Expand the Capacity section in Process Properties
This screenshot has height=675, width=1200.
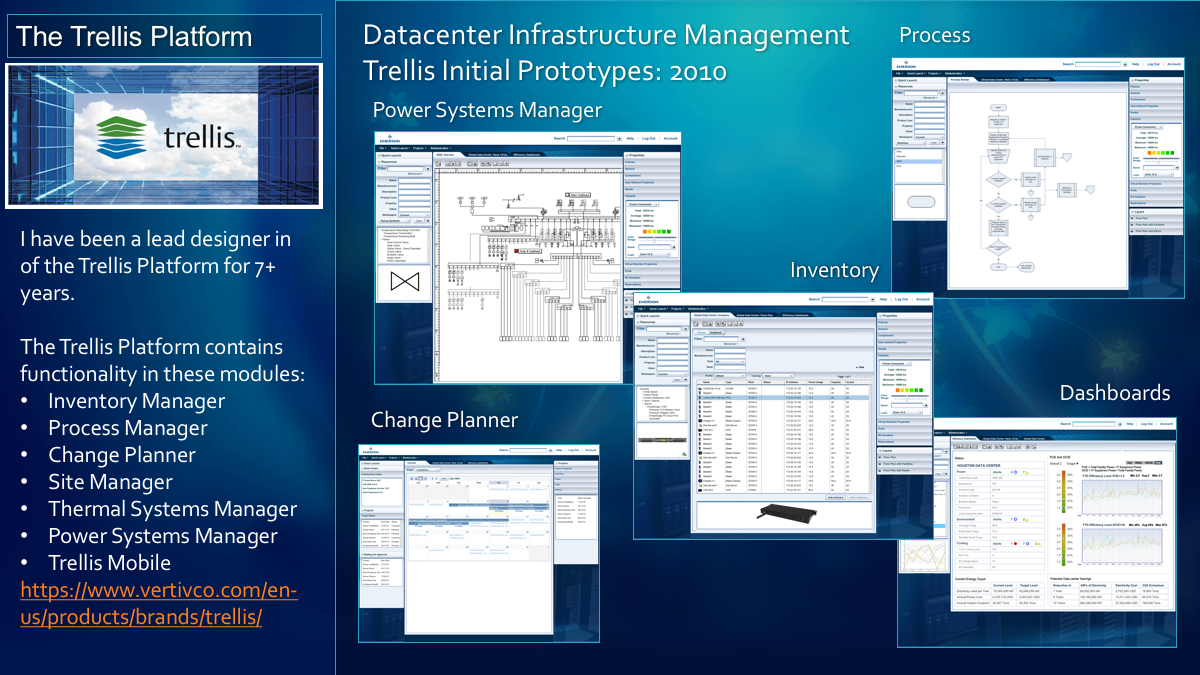(1156, 119)
